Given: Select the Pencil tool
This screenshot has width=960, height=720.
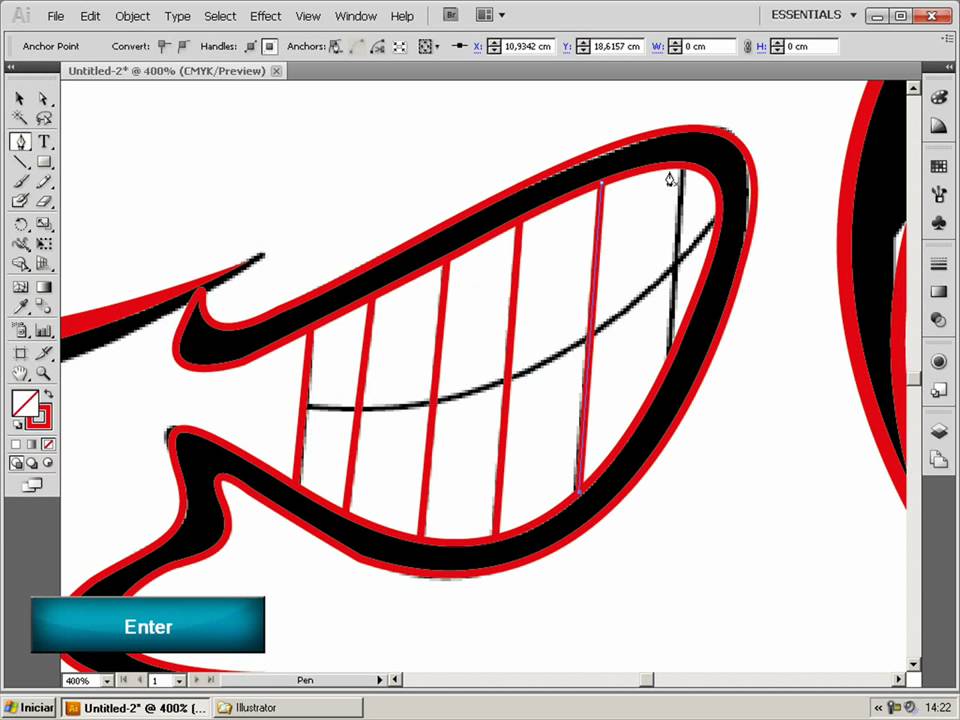Looking at the screenshot, I should point(43,182).
